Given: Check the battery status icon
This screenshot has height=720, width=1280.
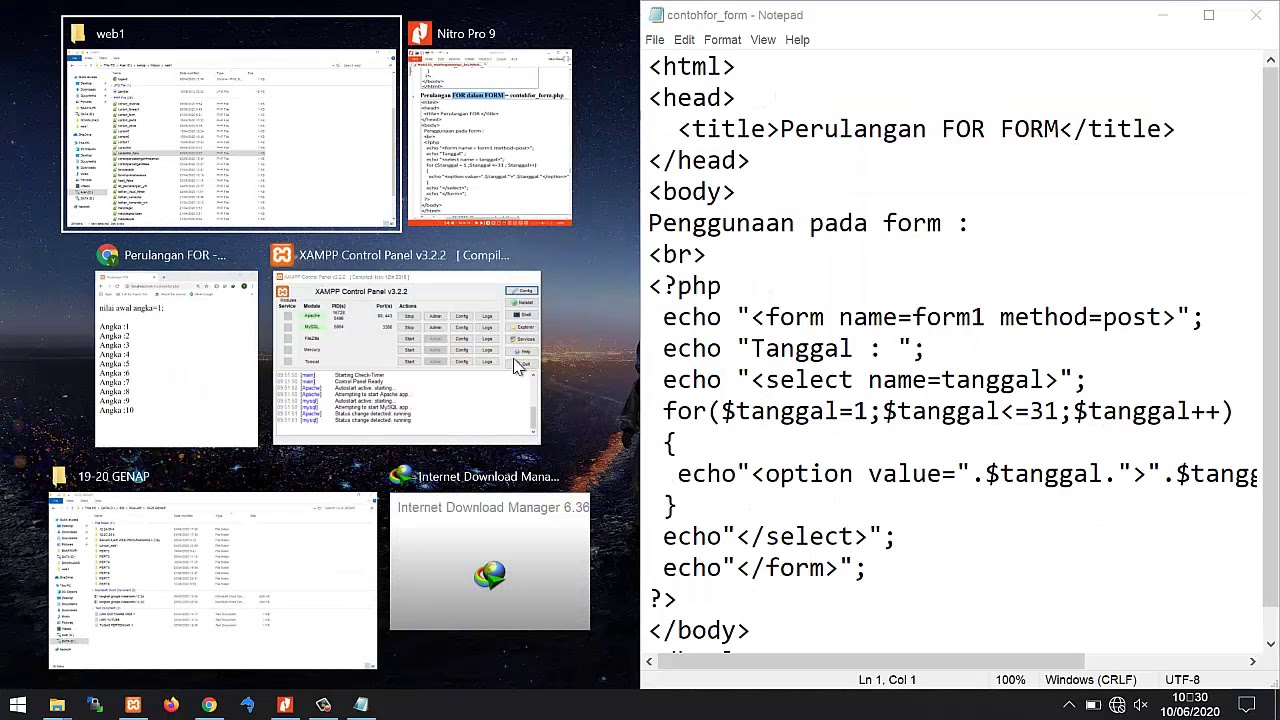Looking at the screenshot, I should (x=1093, y=705).
